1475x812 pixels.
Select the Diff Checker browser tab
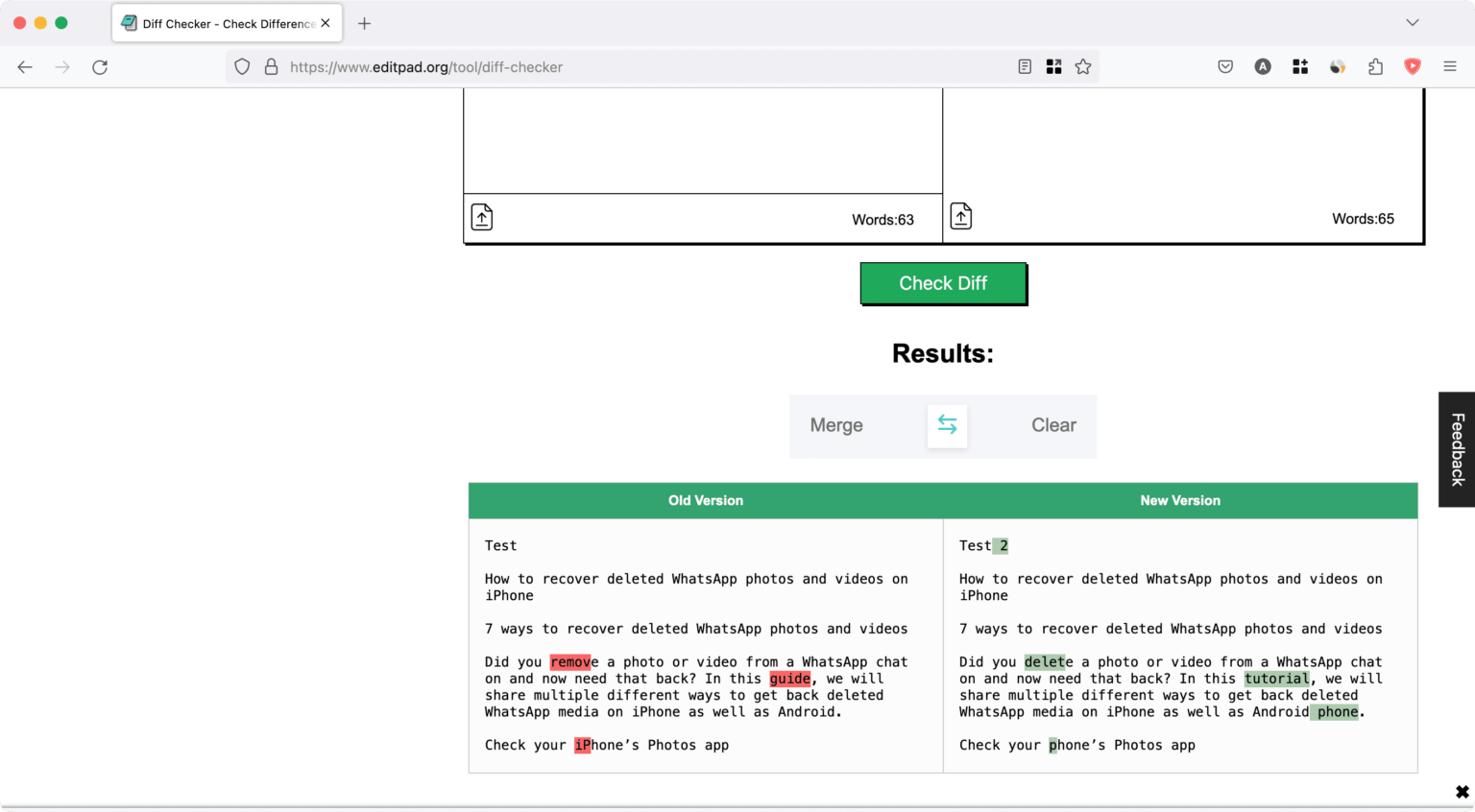[227, 23]
